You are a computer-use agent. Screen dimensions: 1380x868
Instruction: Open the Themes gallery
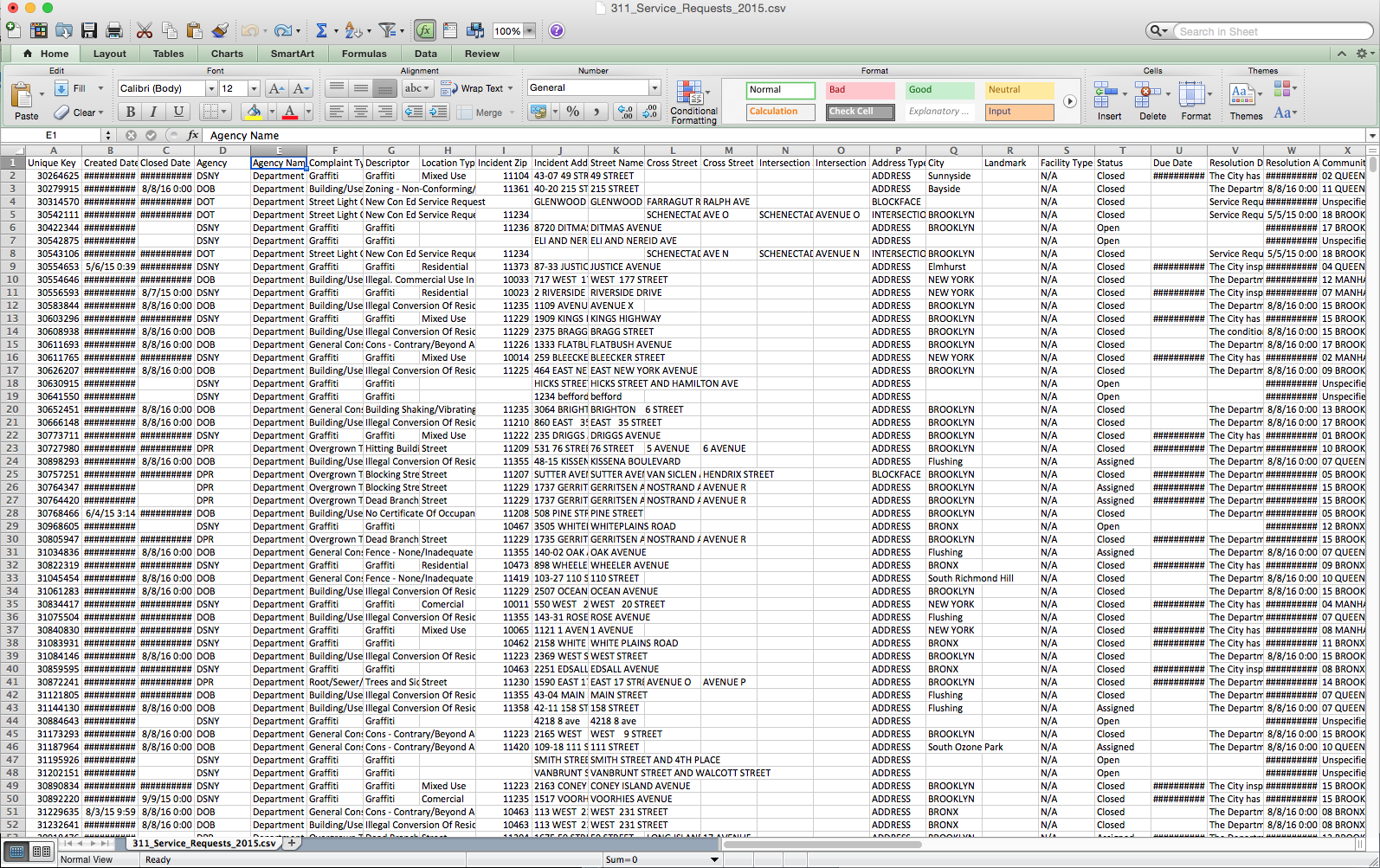pos(1245,100)
